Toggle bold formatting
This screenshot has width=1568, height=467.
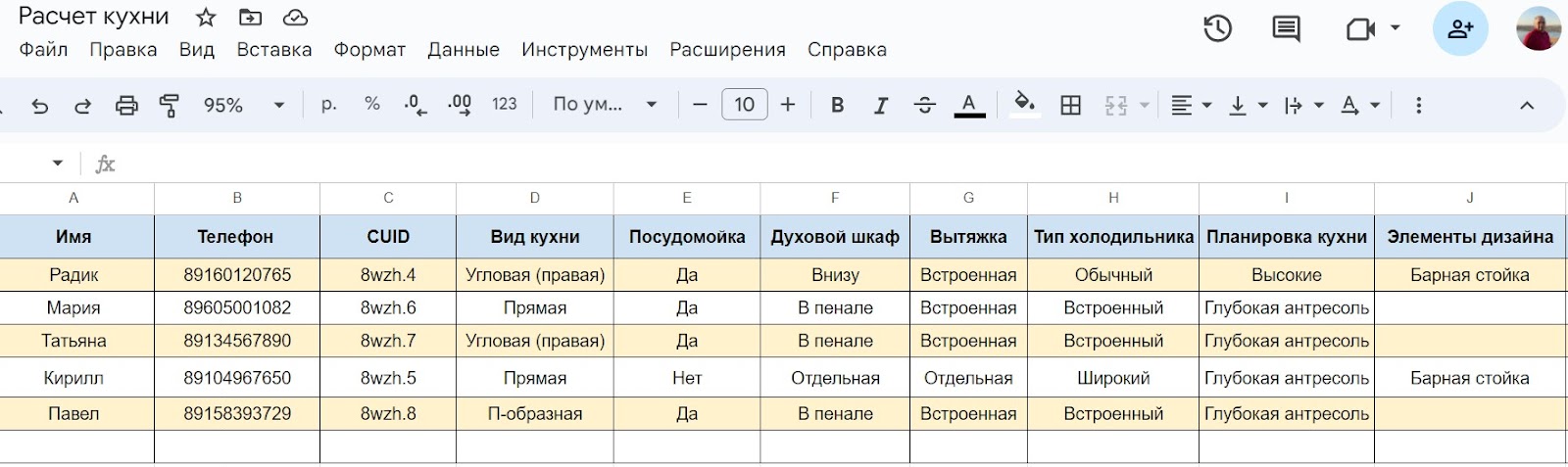[x=837, y=106]
